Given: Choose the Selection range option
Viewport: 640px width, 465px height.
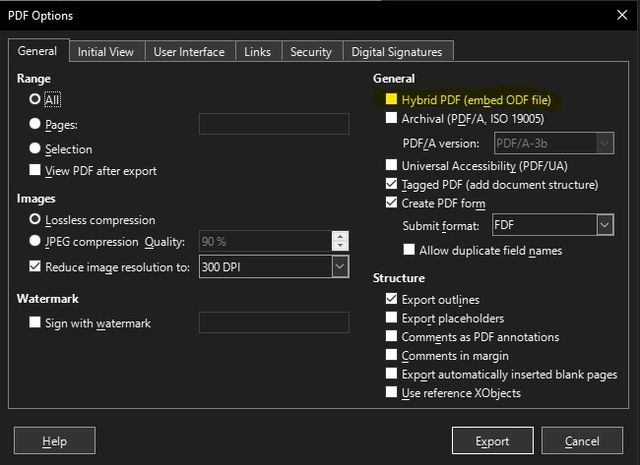Looking at the screenshot, I should pos(36,149).
